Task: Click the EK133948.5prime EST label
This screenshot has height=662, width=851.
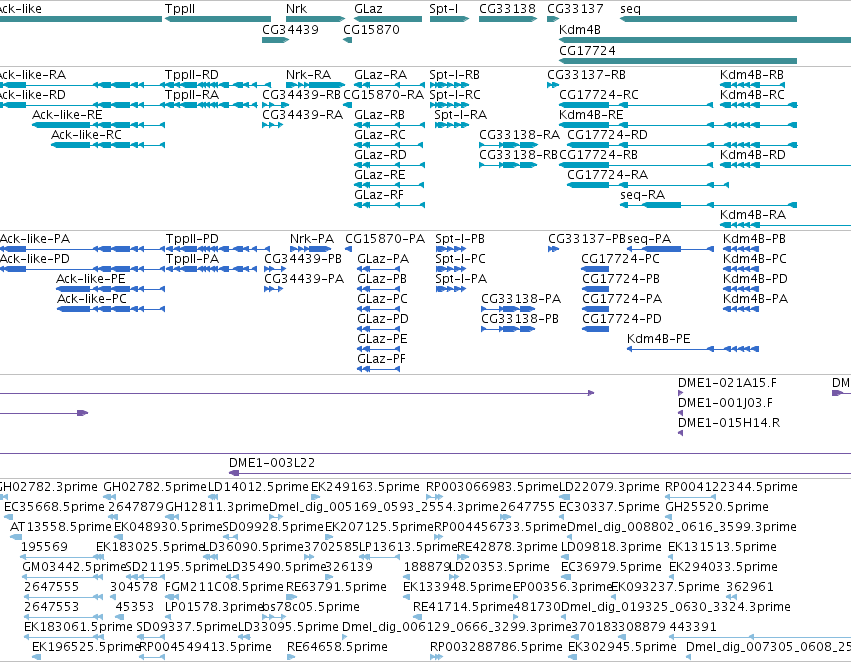Action: click(x=457, y=587)
